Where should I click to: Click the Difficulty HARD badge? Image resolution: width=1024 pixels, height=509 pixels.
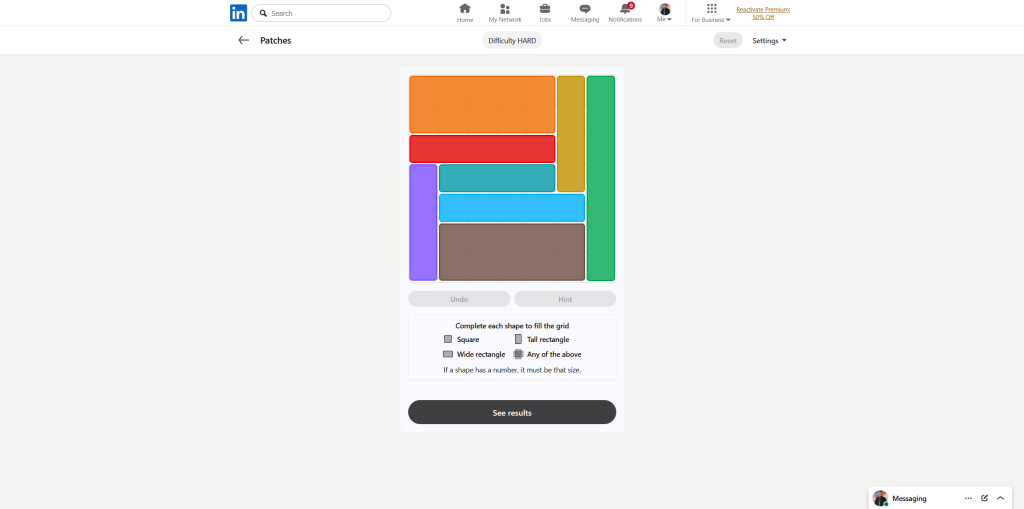(x=512, y=41)
